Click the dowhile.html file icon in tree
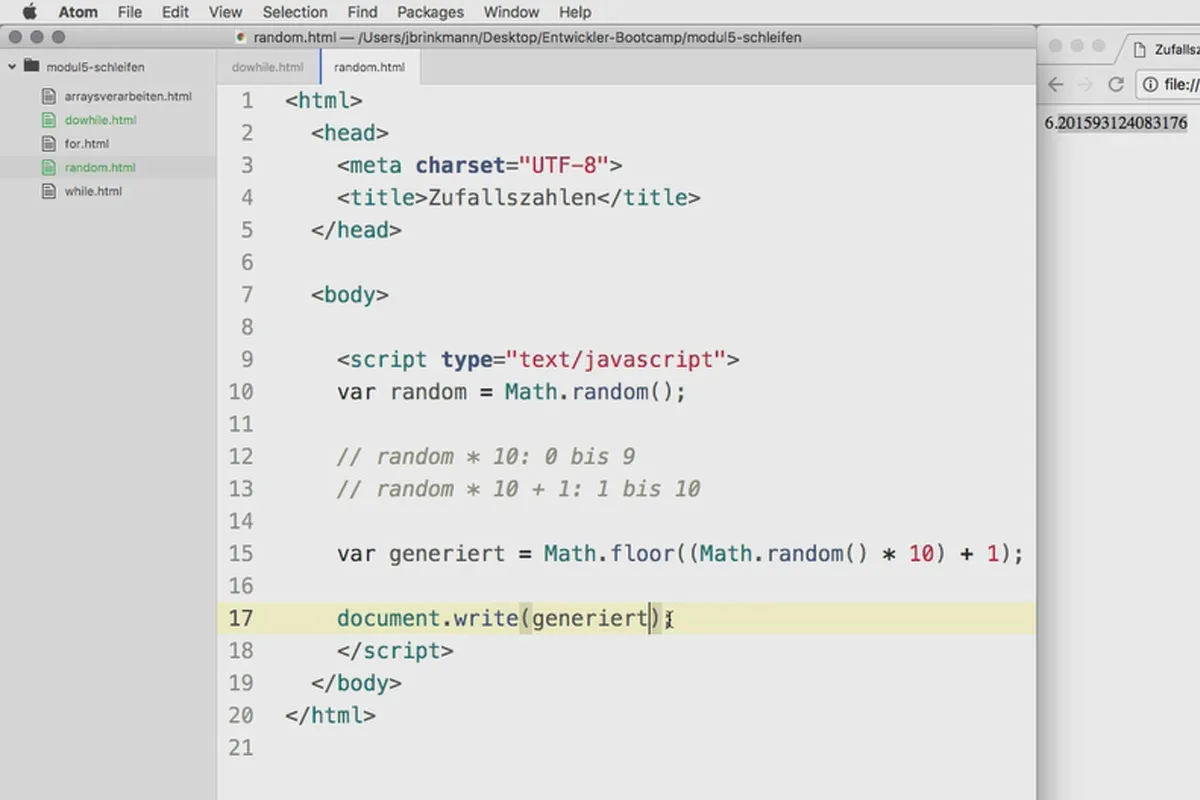This screenshot has width=1200, height=800. (x=48, y=120)
